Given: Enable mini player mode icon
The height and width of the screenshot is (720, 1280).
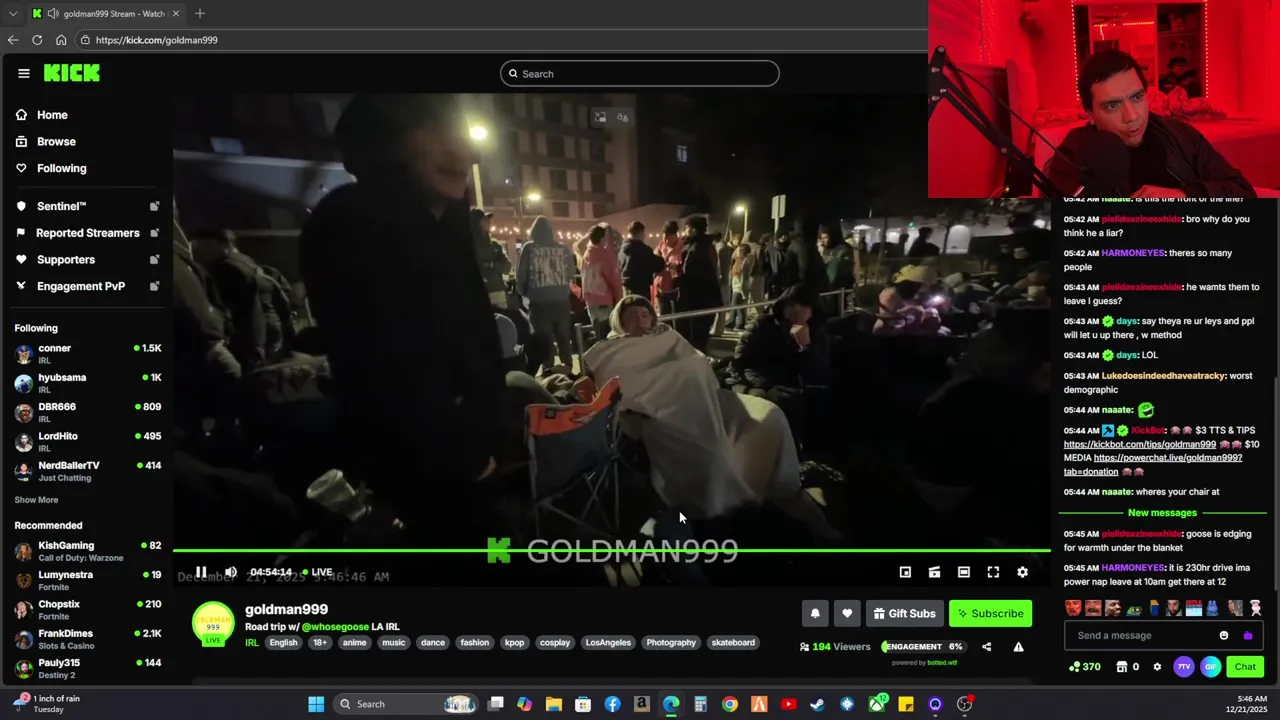Looking at the screenshot, I should pos(905,572).
